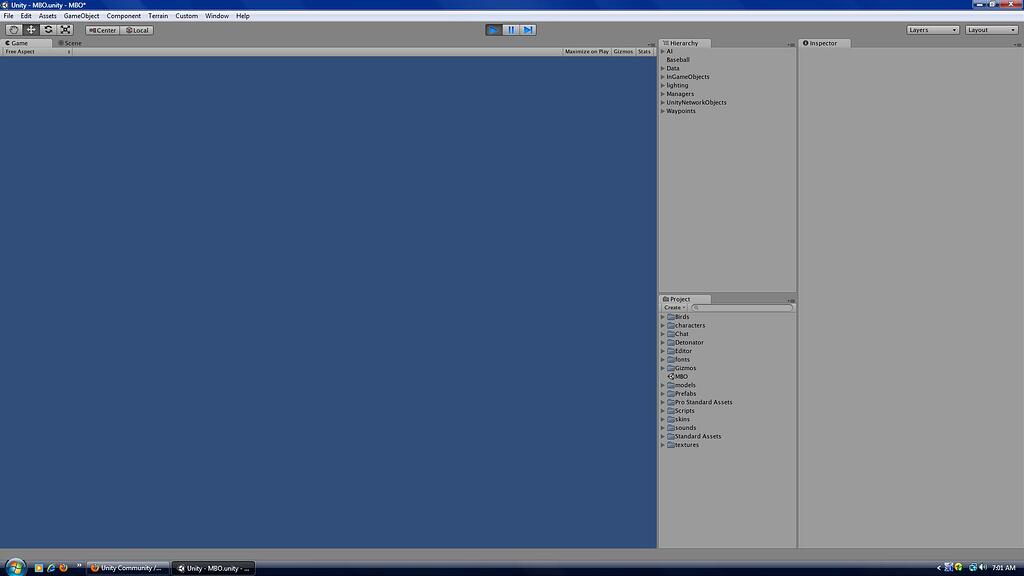Open the Hierarchy panel options icon
The width and height of the screenshot is (1024, 576).
tap(792, 43)
